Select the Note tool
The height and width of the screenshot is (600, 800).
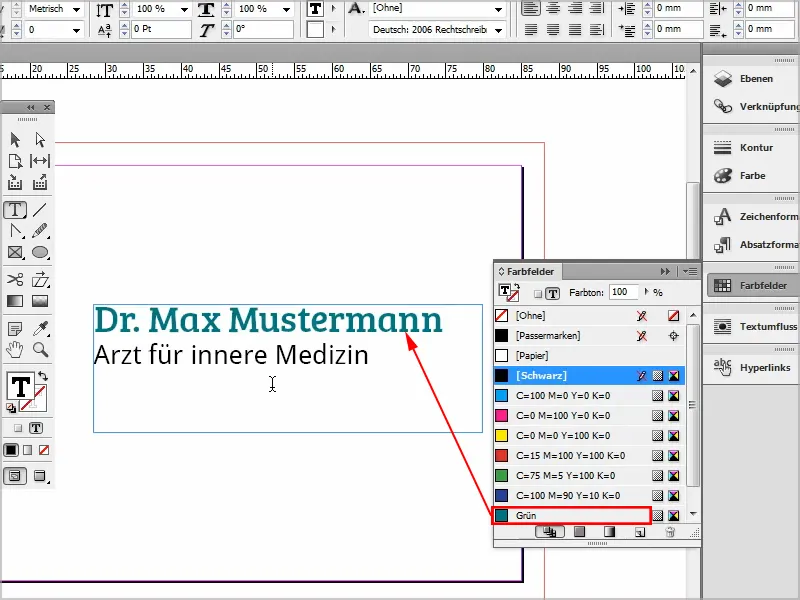(15, 329)
